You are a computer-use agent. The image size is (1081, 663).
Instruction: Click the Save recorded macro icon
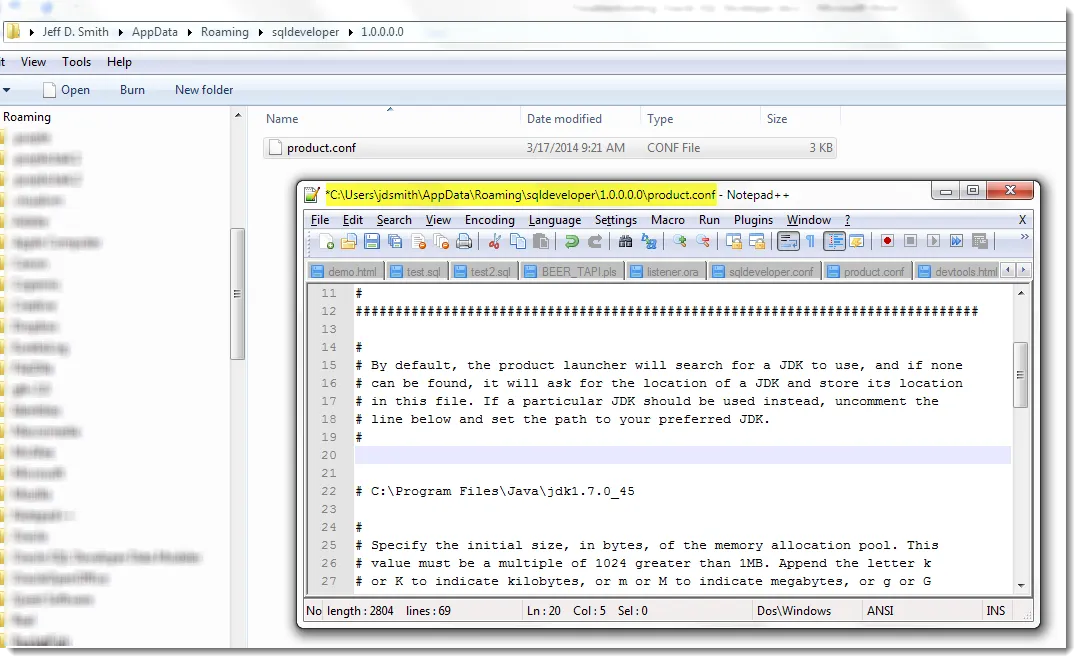pyautogui.click(x=980, y=241)
